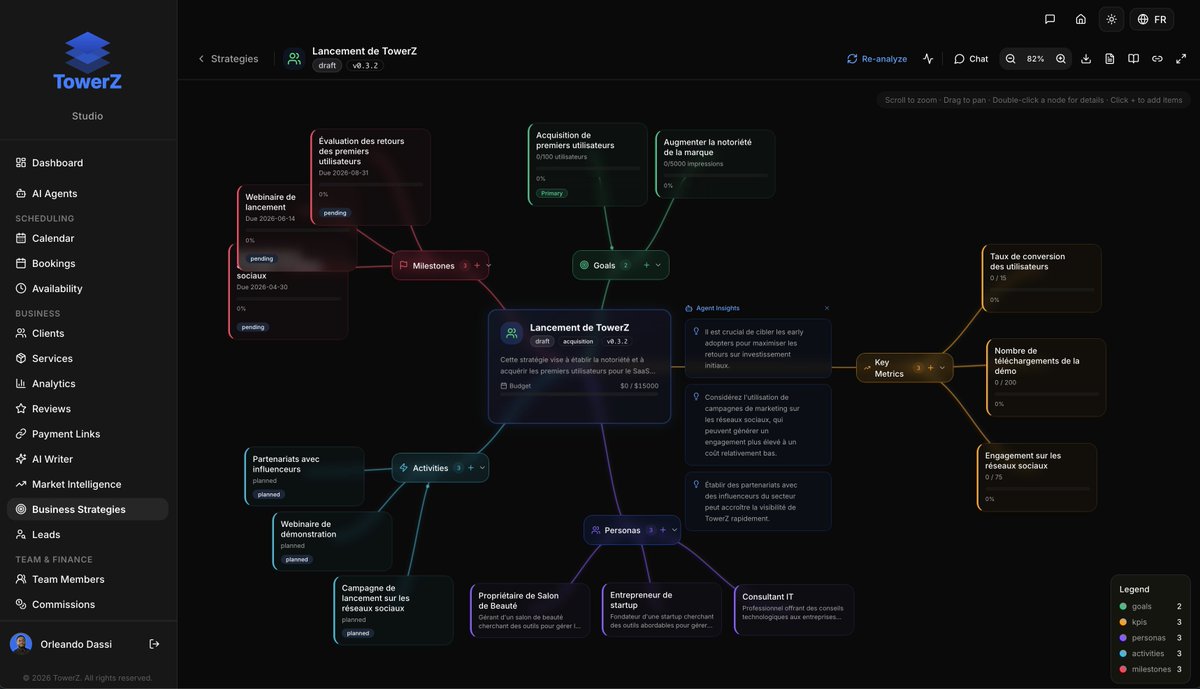The height and width of the screenshot is (689, 1200).
Task: Open Bookings in sidebar
Action: tap(88, 264)
